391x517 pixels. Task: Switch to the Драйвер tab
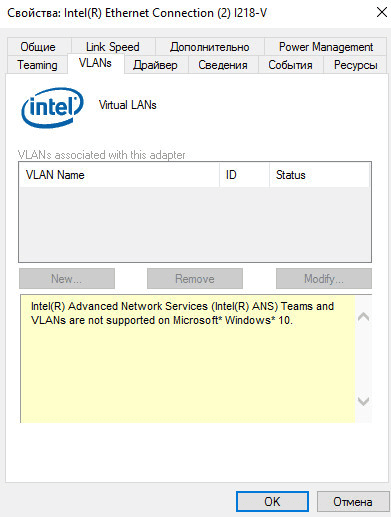155,65
